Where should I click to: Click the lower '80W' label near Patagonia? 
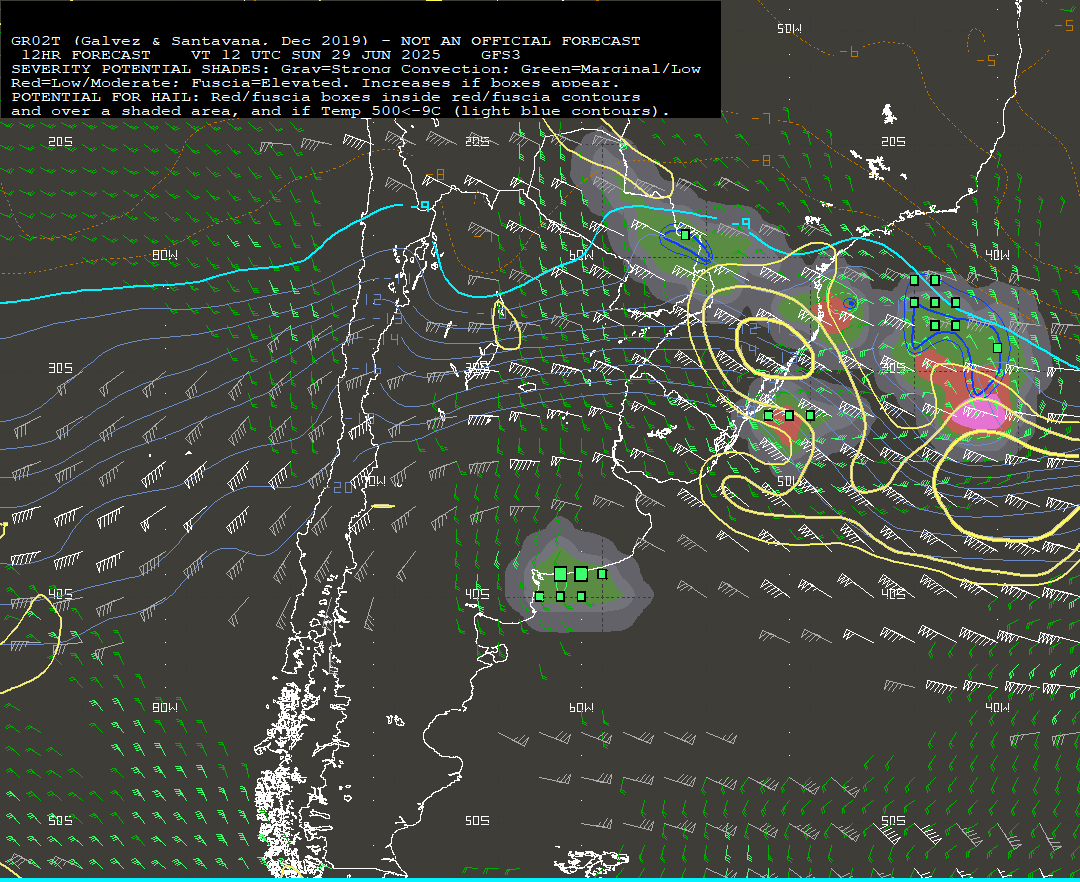click(165, 707)
